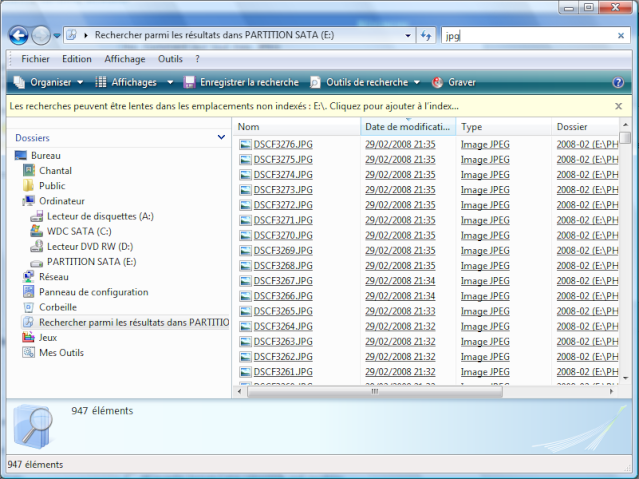Click the DSCF3268.JPG image icon
Image resolution: width=639 pixels, height=479 pixels.
(x=245, y=266)
